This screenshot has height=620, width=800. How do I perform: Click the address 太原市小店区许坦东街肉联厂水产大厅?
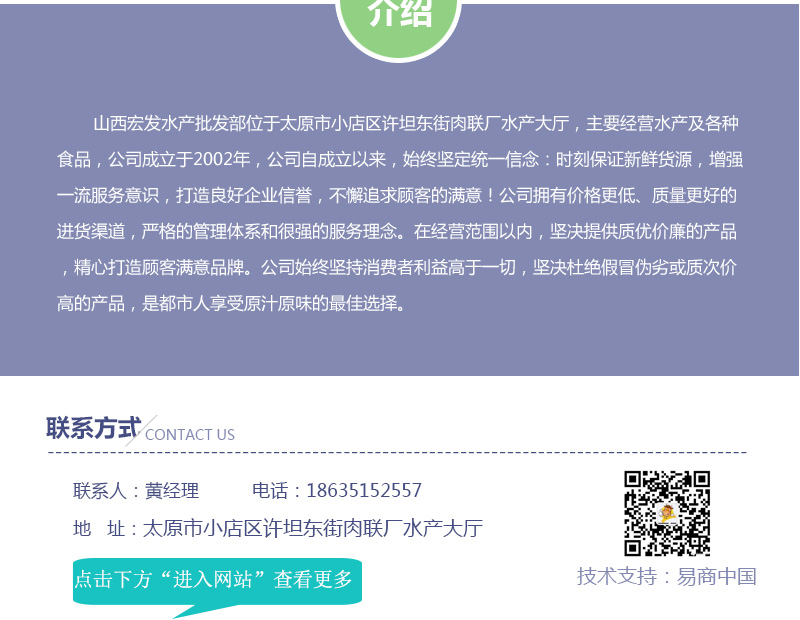click(x=313, y=528)
